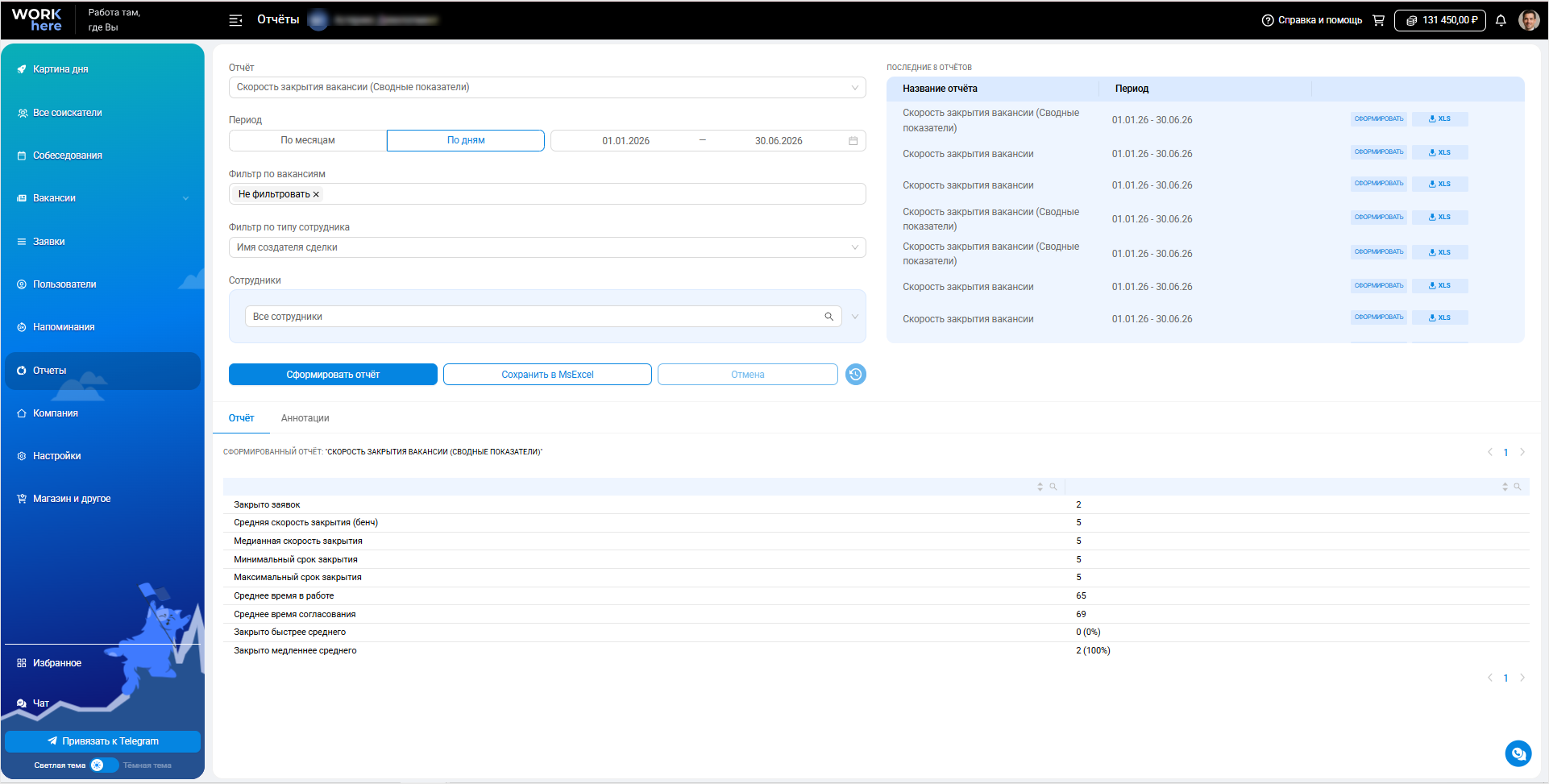Switch the light/dark theme toggle
Viewport: 1549px width, 784px height.
point(104,765)
